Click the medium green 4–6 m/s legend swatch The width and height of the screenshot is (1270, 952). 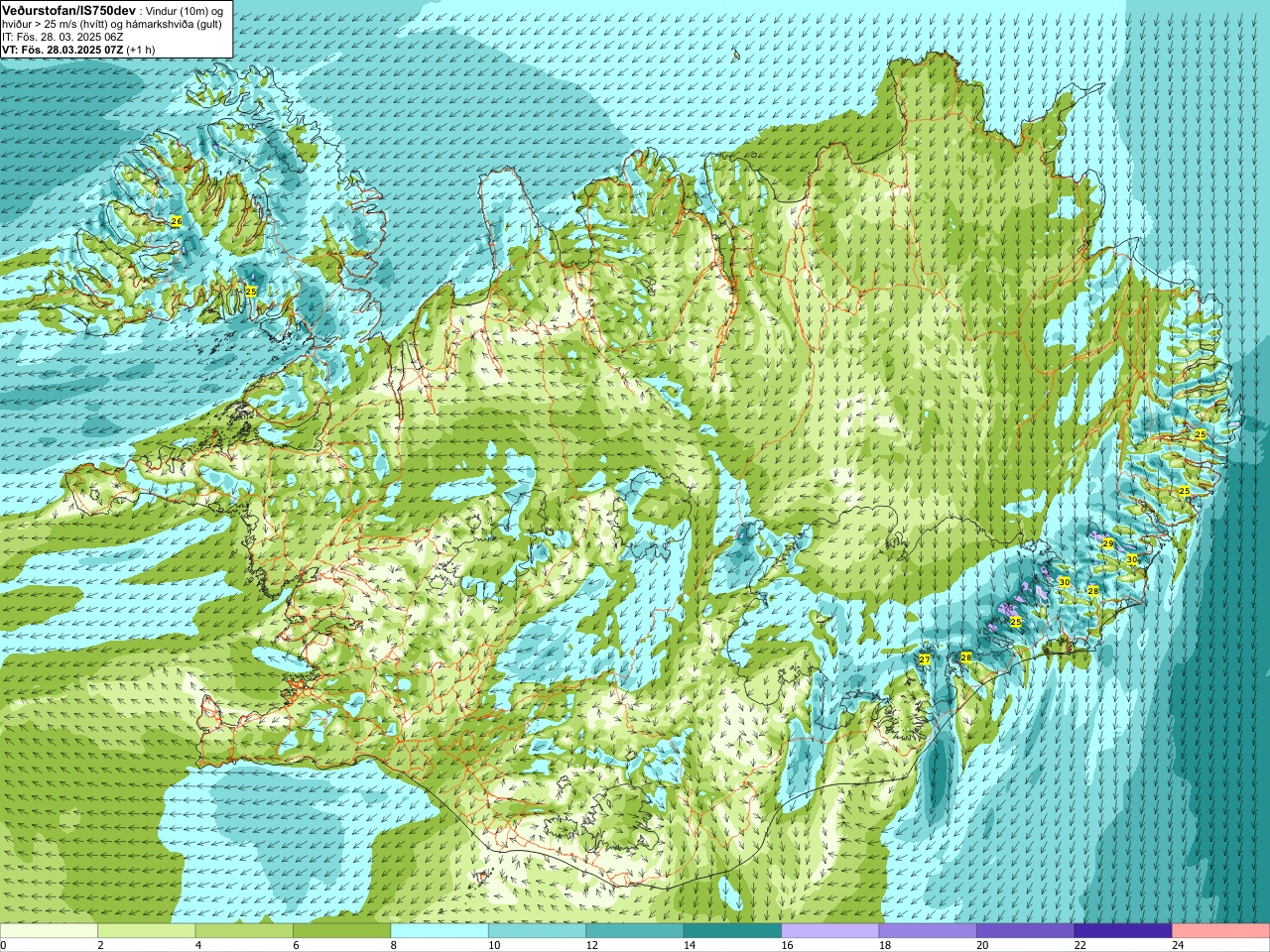pos(244,930)
